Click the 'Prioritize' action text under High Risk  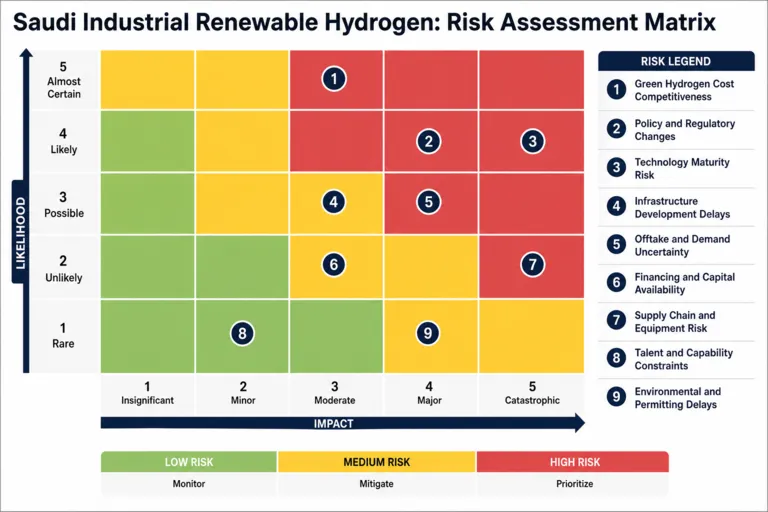coord(575,484)
